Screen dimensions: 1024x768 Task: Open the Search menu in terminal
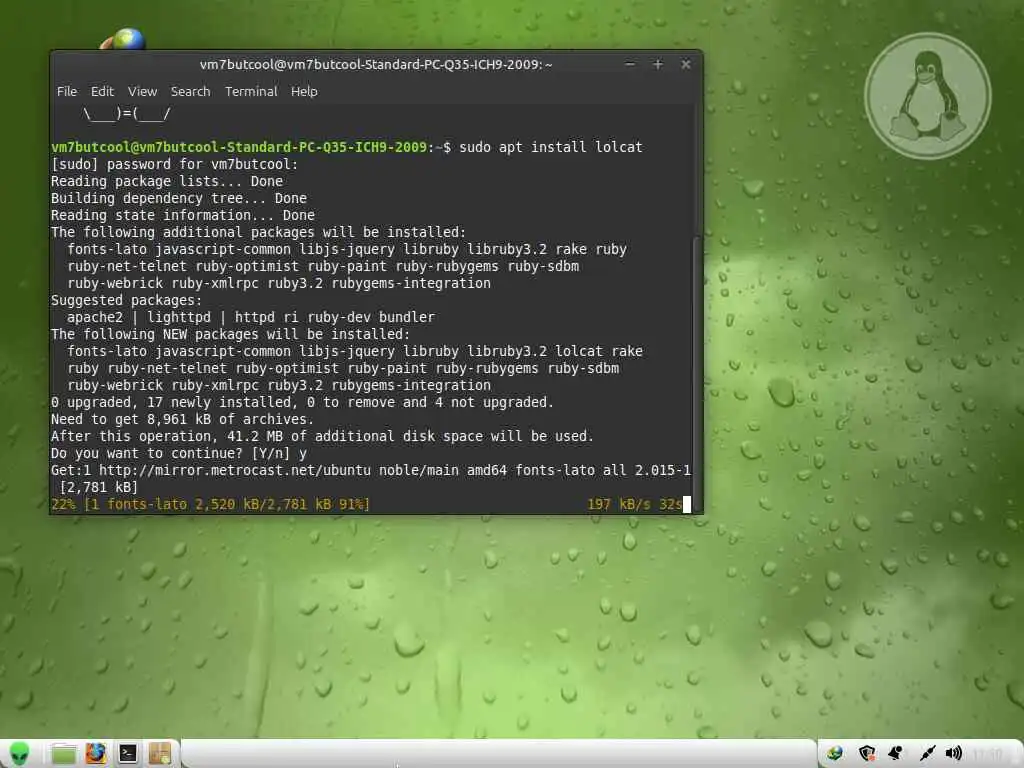(x=191, y=91)
